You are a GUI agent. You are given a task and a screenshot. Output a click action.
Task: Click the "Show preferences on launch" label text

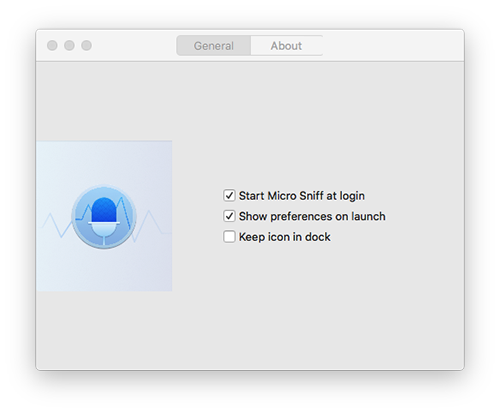[312, 216]
